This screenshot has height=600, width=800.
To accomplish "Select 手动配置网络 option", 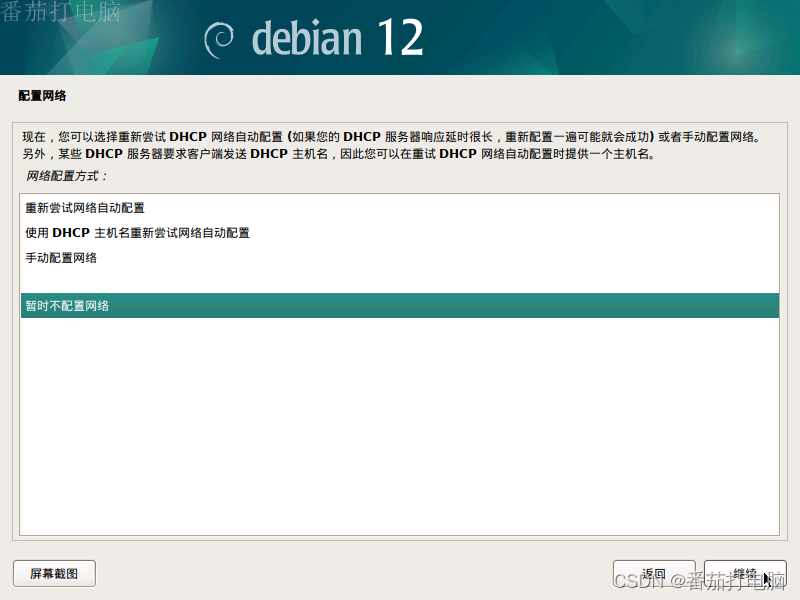I will pos(399,258).
